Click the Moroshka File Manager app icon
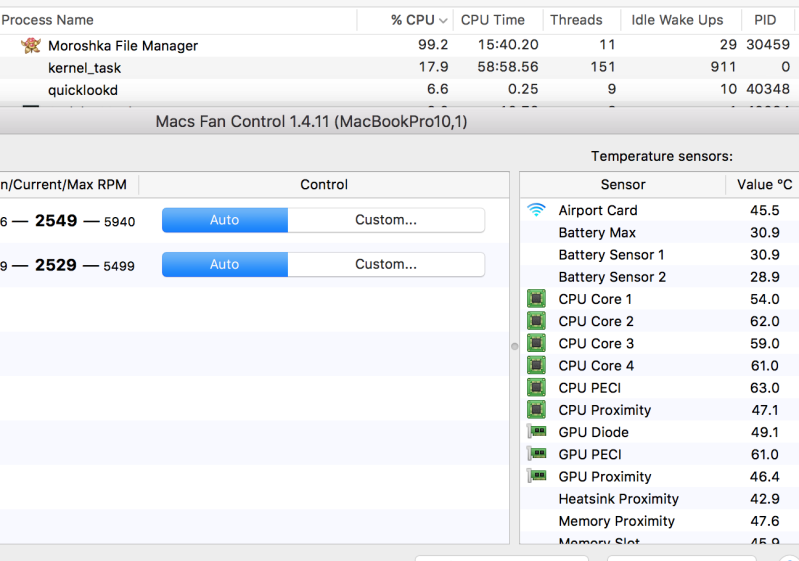Viewport: 799px width, 561px height. click(31, 45)
